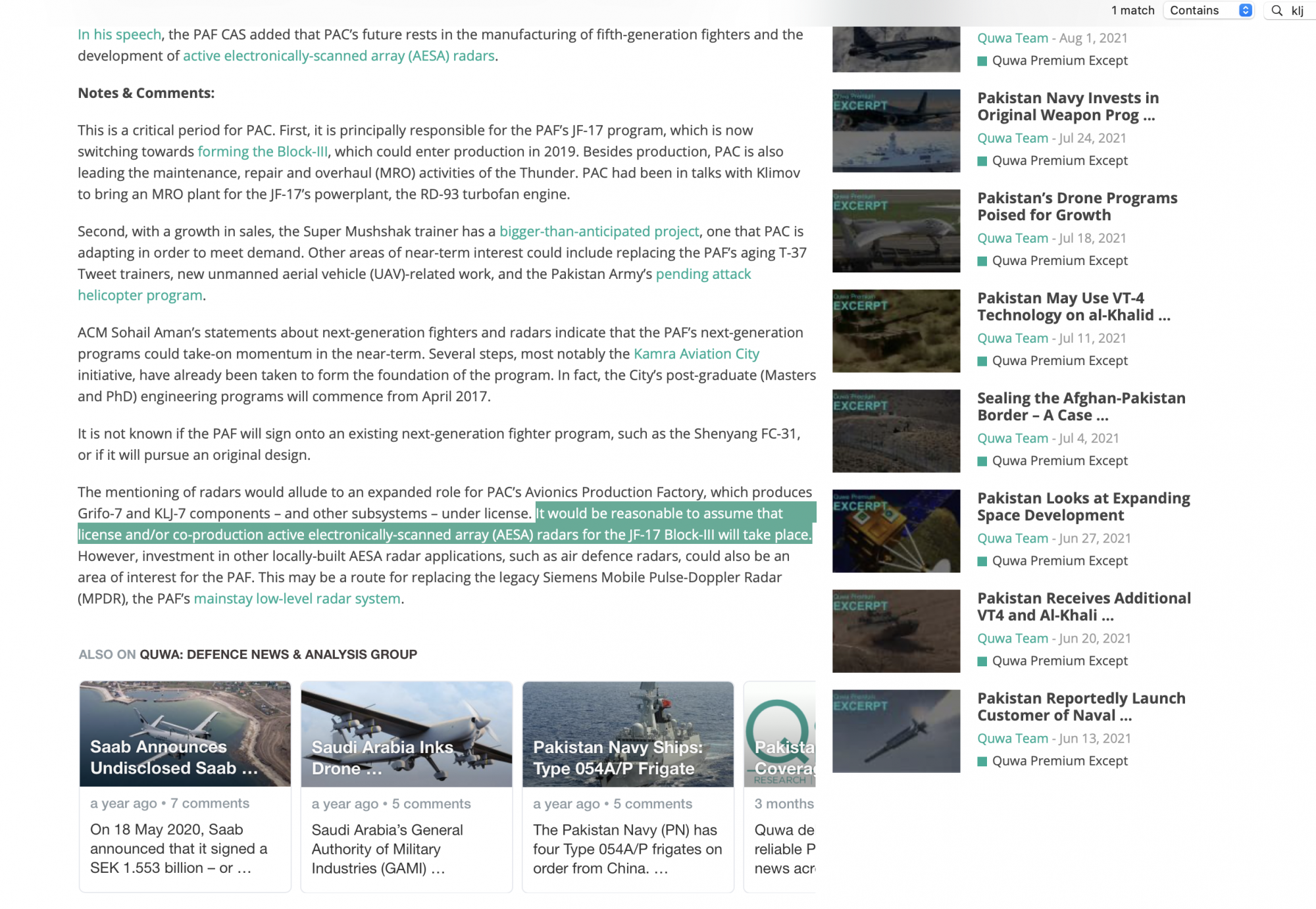Click the drone thumbnail for Drone Programs article

(896, 231)
